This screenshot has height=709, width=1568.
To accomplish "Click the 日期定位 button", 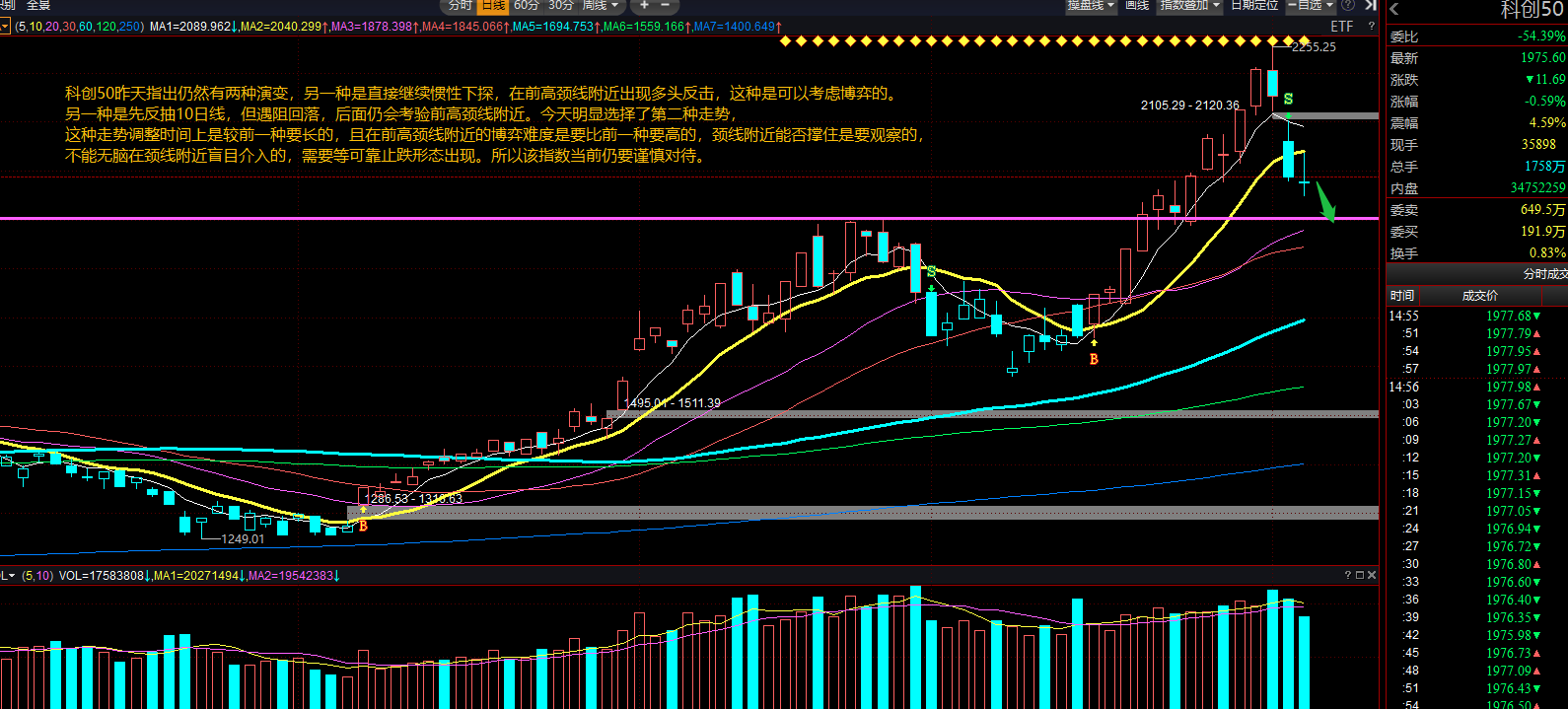I will (x=1254, y=5).
